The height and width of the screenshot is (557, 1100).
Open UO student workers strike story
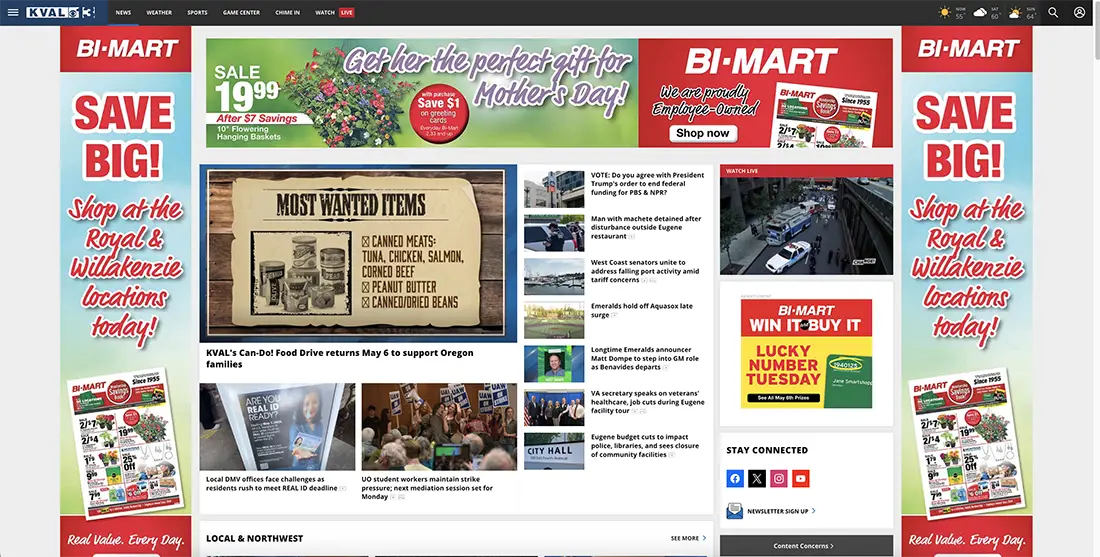[x=427, y=488]
